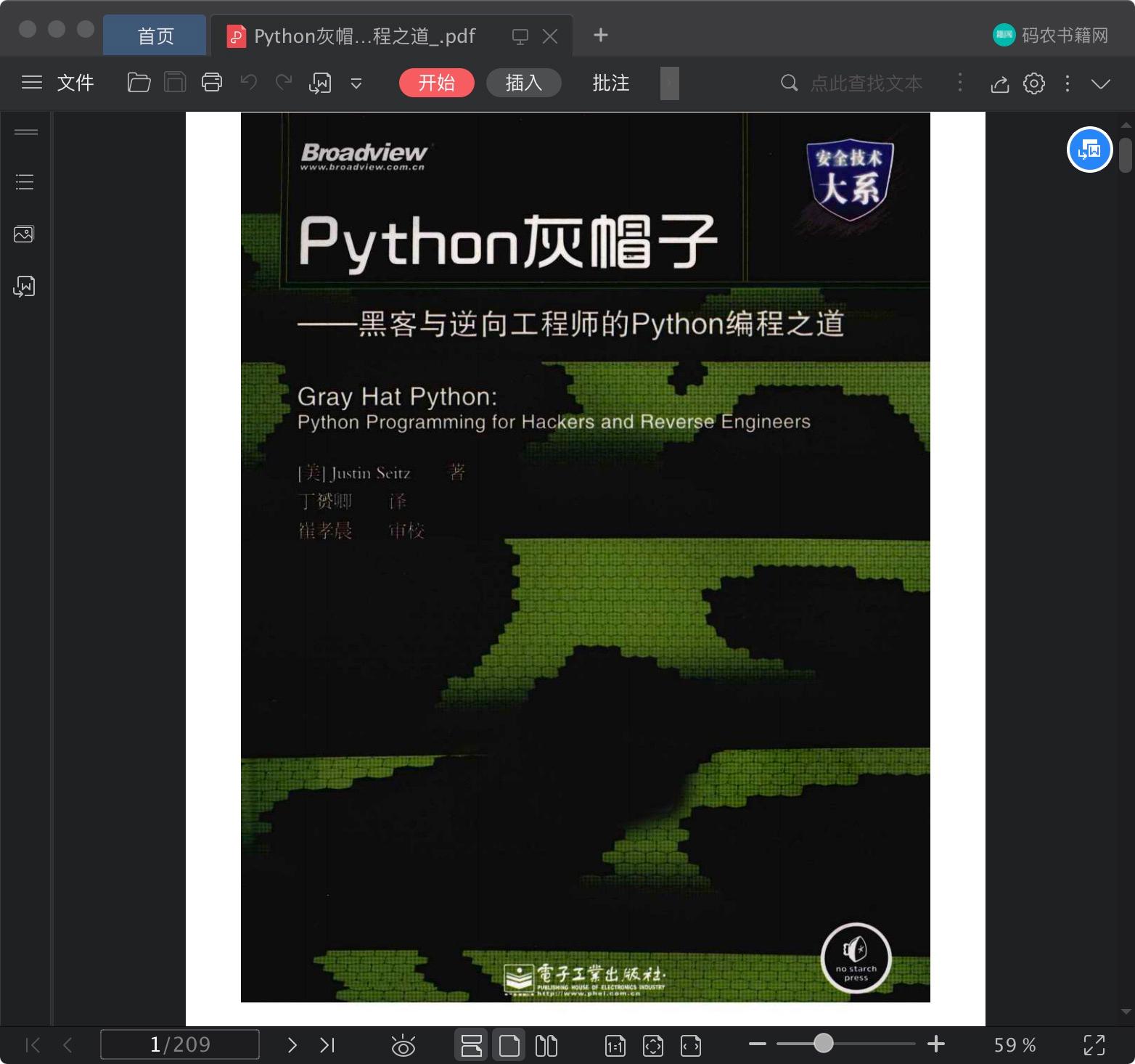Open the 文件 hamburger menu icon

coord(32,83)
